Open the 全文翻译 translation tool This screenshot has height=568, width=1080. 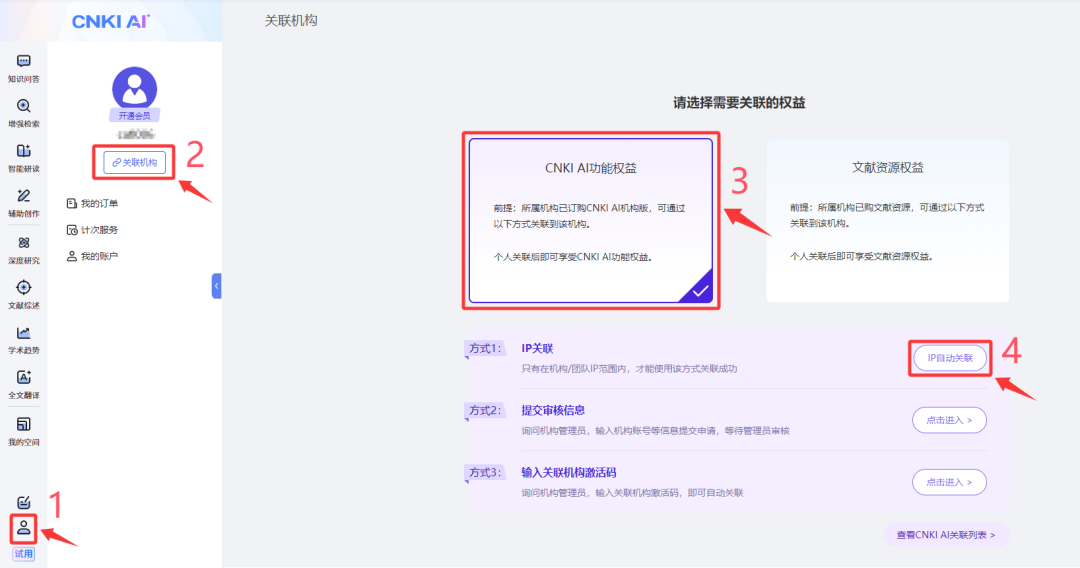(23, 384)
